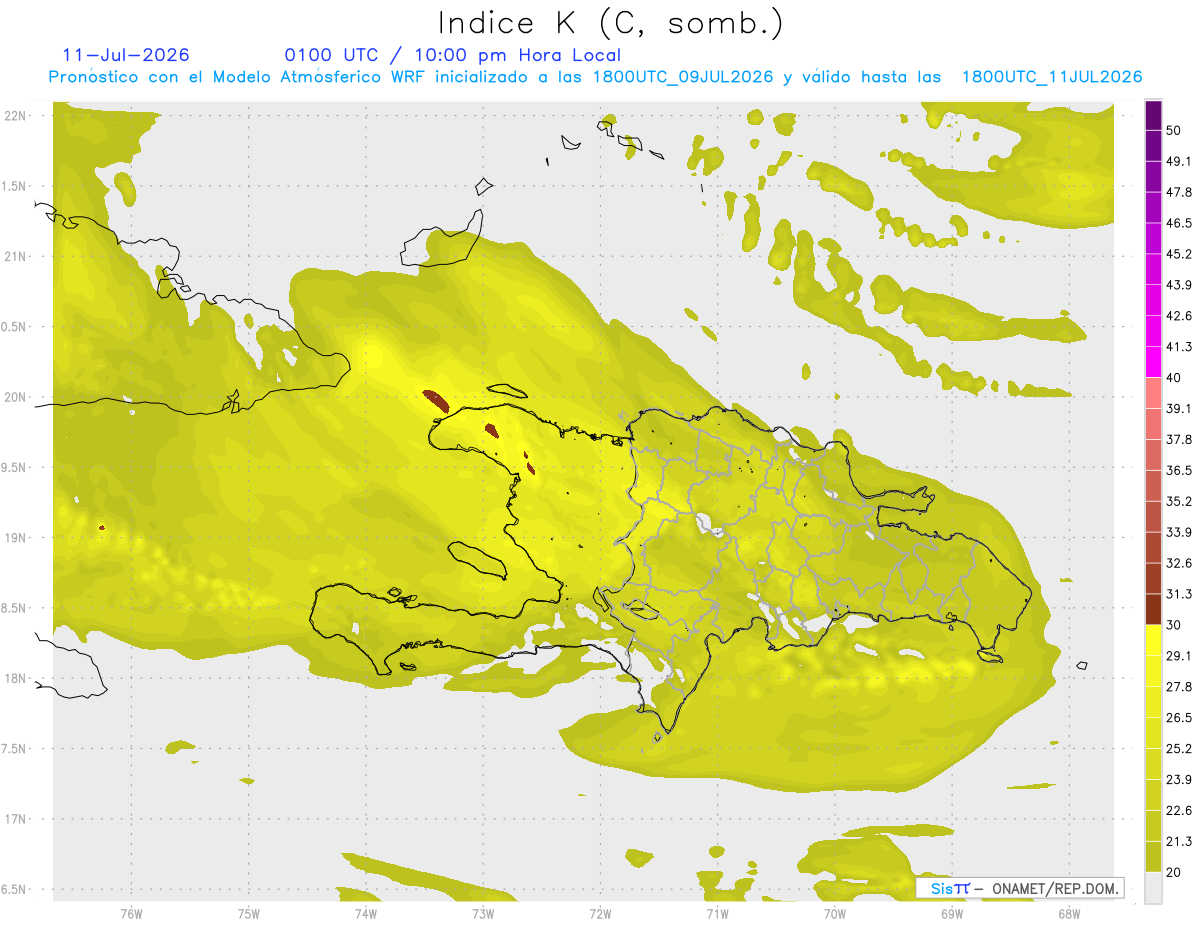Image resolution: width=1200 pixels, height=927 pixels.
Task: Click the salmon swatch between 39.1 and 40
Action: click(x=1154, y=393)
